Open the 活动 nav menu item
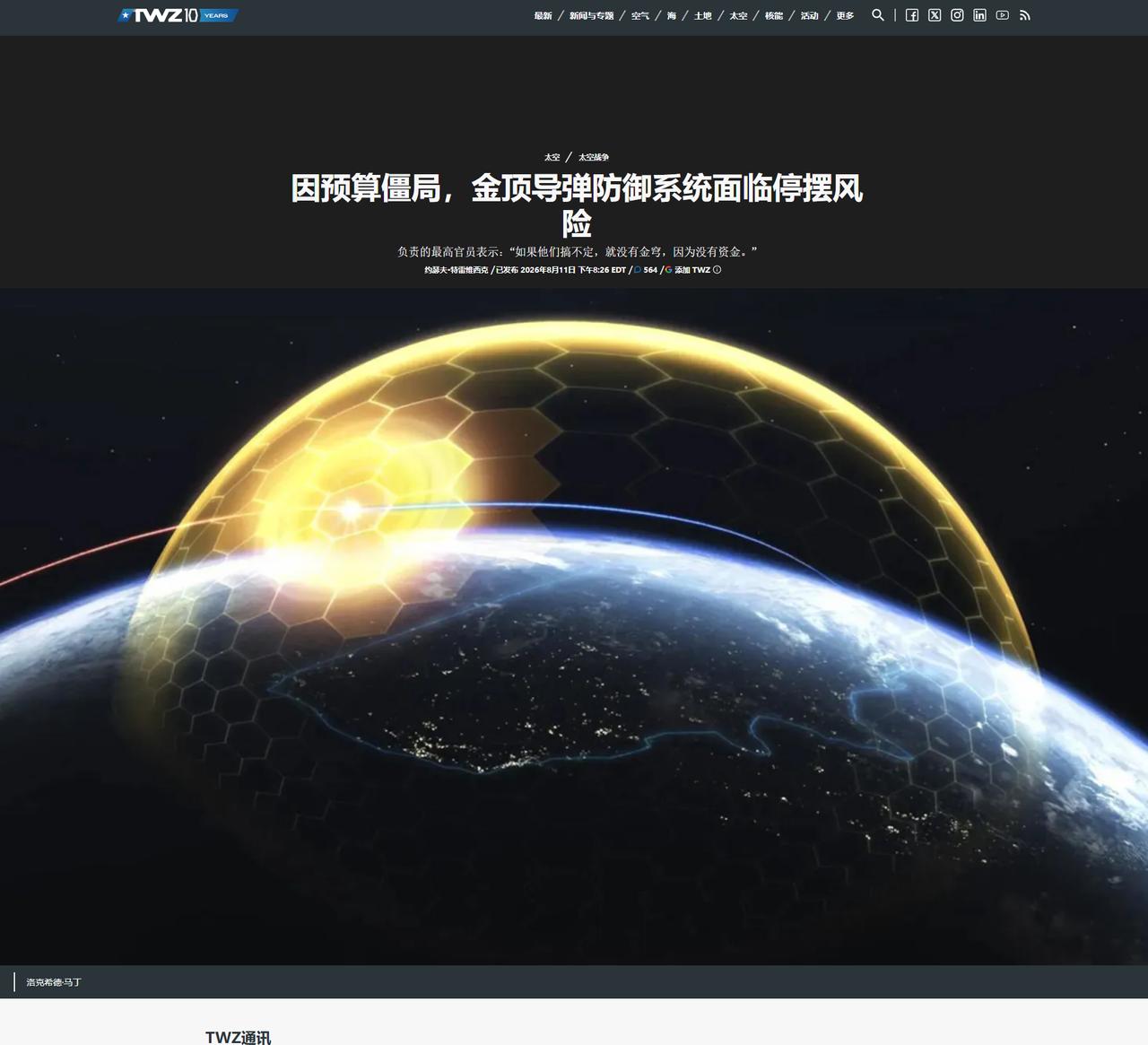Viewport: 1148px width, 1045px height. click(809, 16)
